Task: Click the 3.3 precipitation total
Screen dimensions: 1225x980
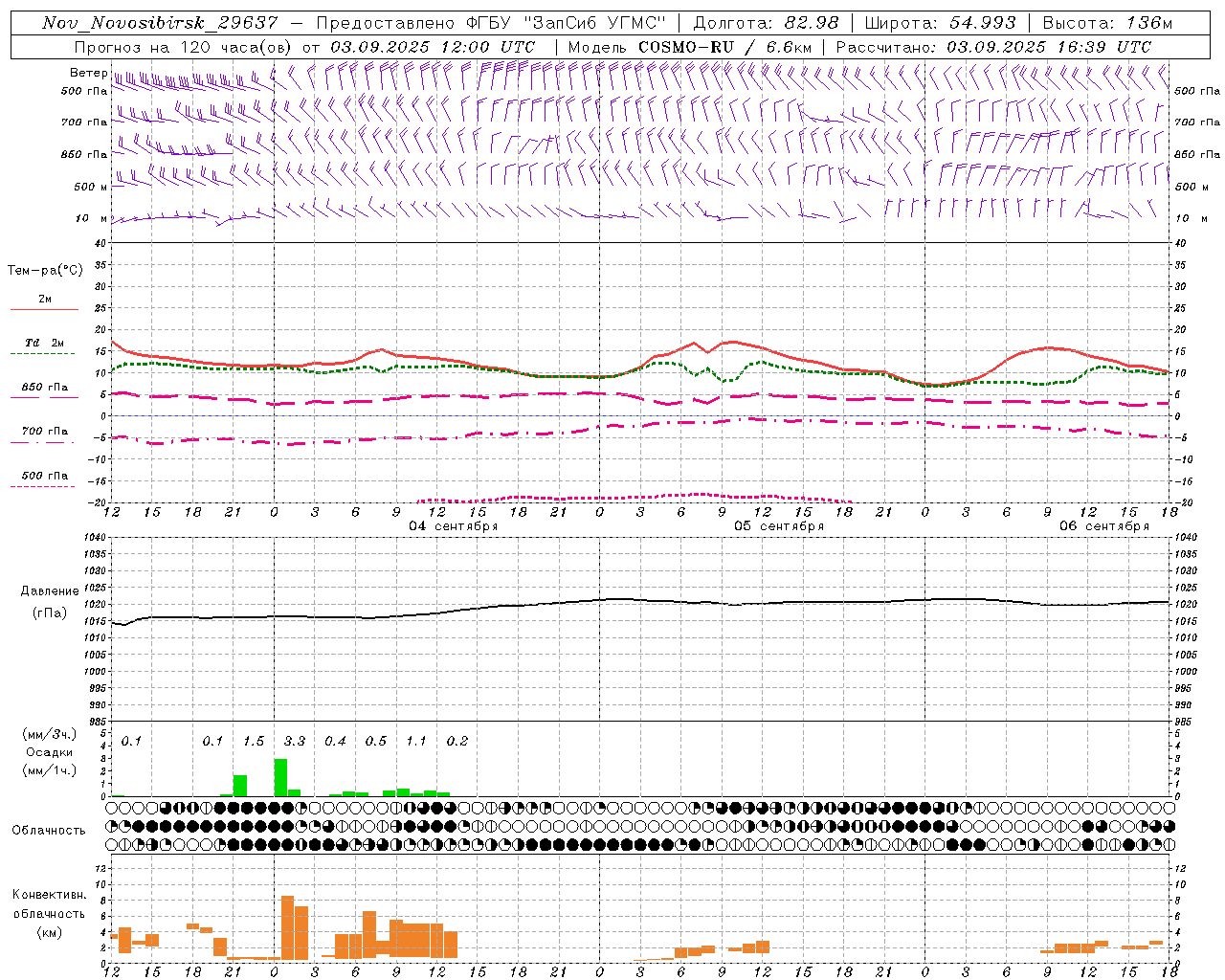Action: pyautogui.click(x=294, y=741)
